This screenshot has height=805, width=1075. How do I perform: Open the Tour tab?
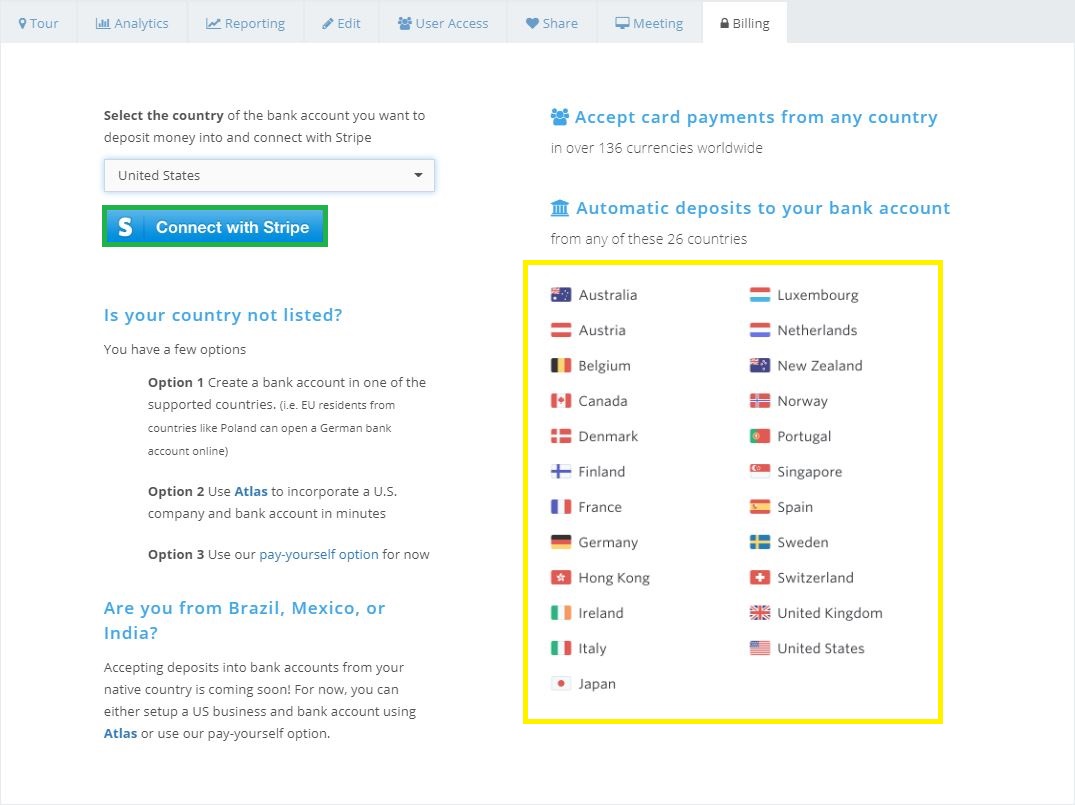38,23
